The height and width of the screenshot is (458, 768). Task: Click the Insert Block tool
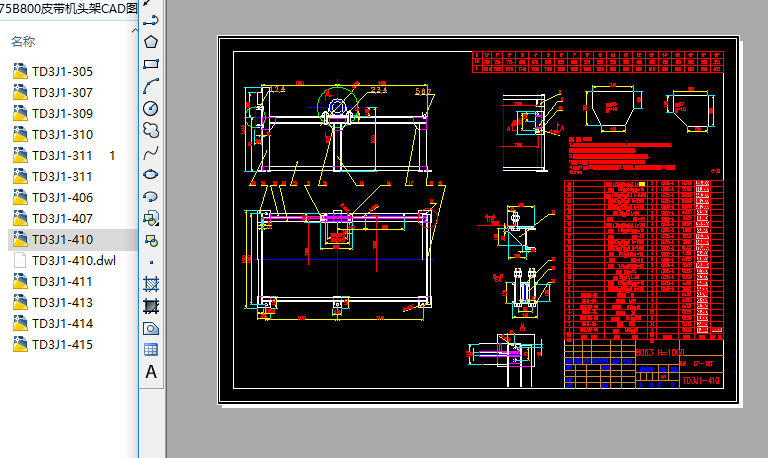coord(151,218)
